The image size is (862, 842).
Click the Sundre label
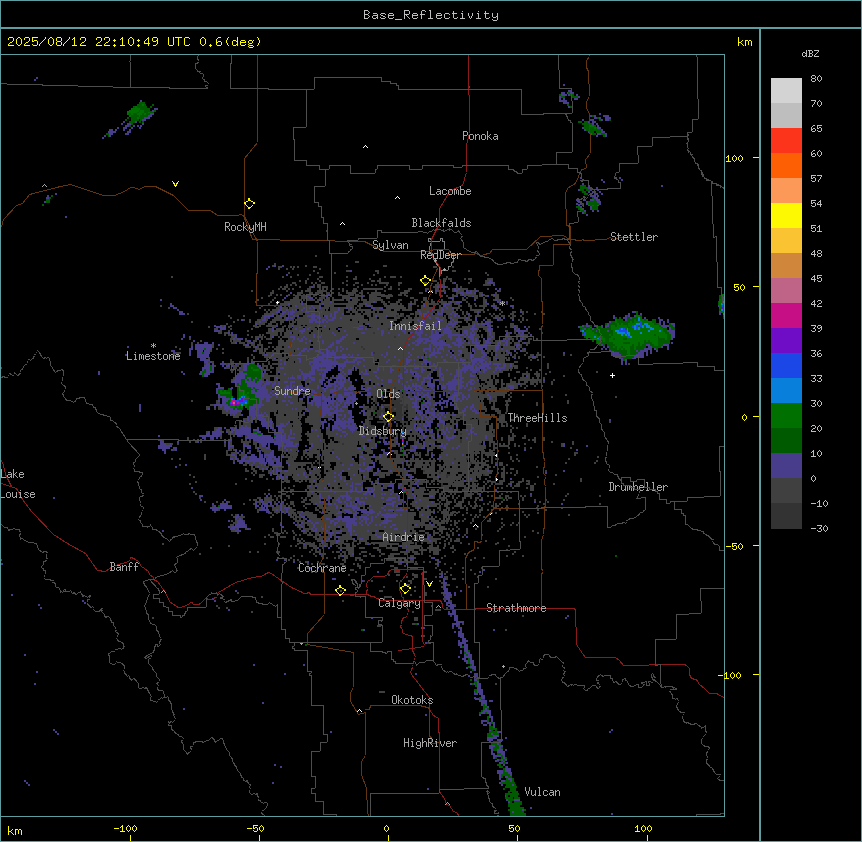pyautogui.click(x=292, y=391)
